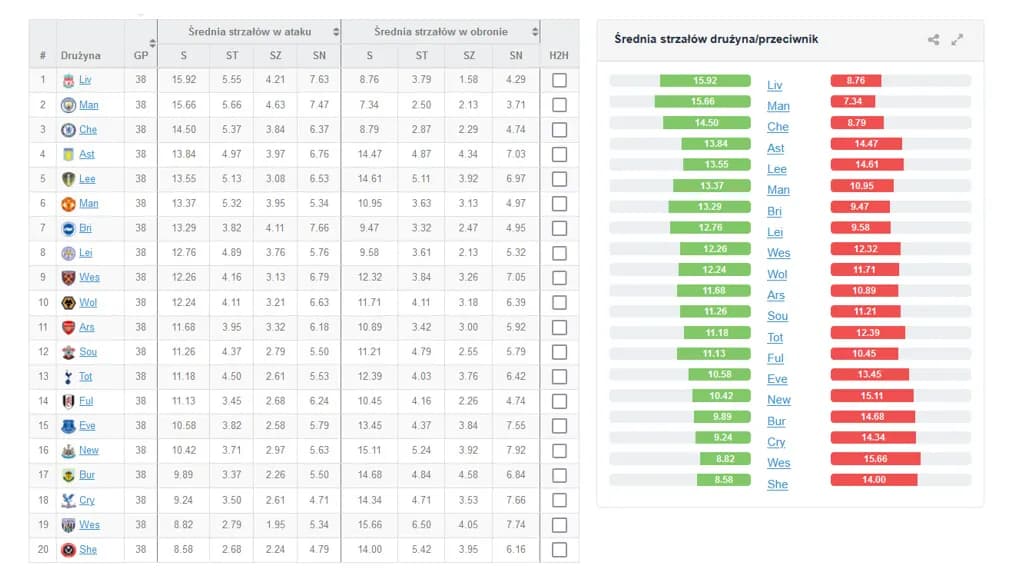This screenshot has height=572, width=1017.
Task: Click the H2H column header
Action: (559, 56)
